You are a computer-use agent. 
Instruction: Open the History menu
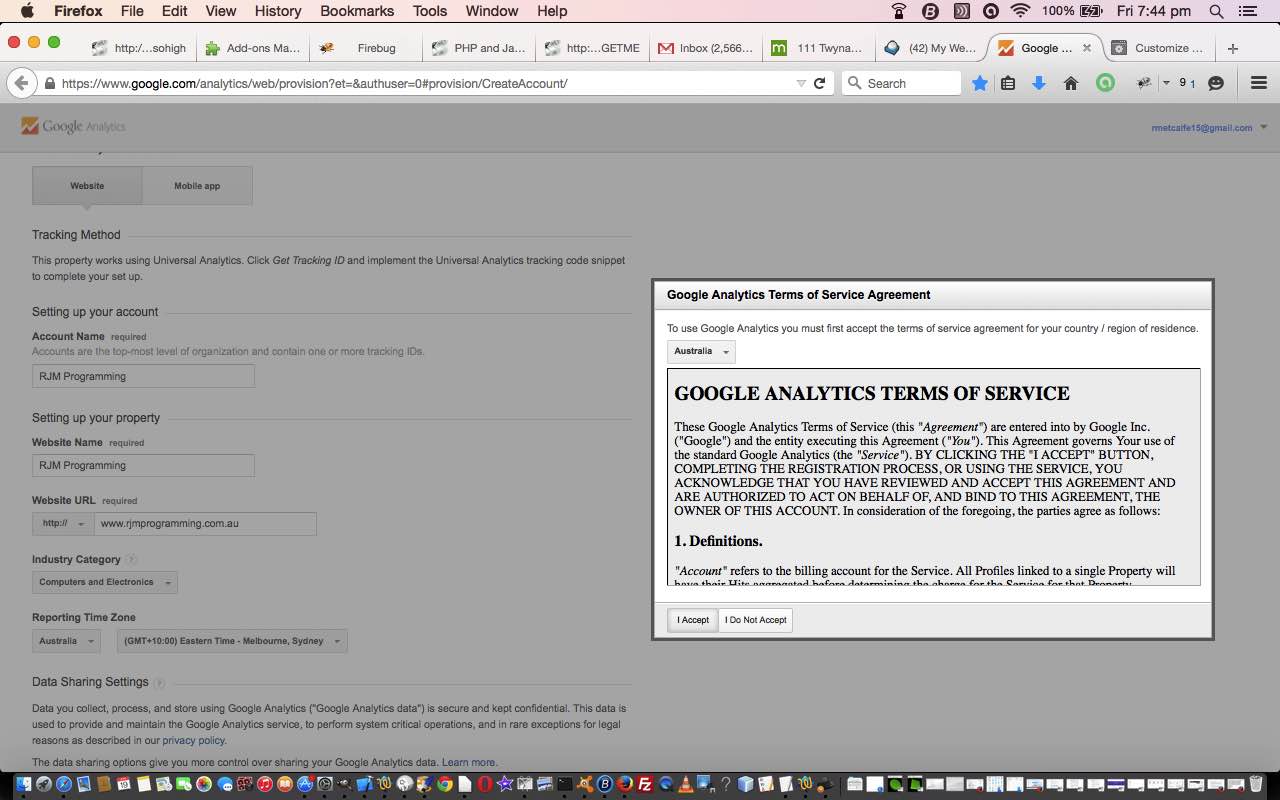tap(278, 11)
